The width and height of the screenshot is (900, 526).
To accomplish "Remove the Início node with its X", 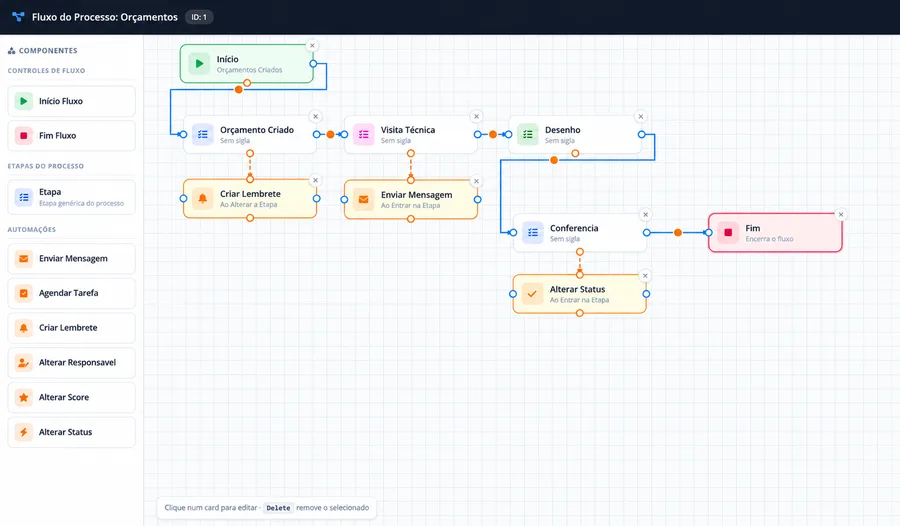I will coord(312,45).
